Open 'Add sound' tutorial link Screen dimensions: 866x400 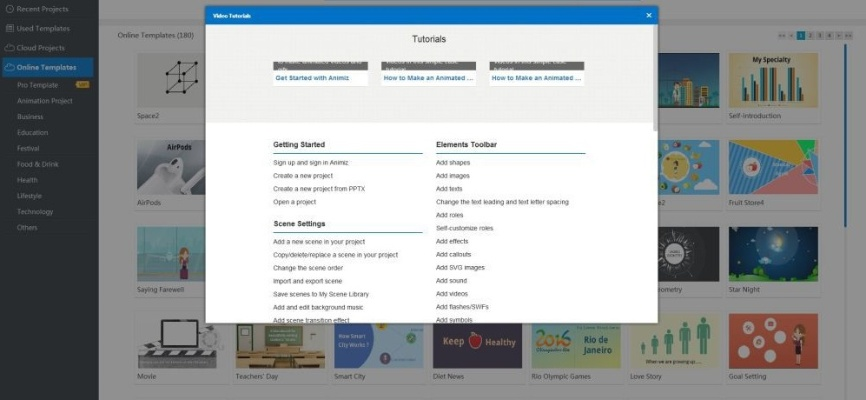click(451, 281)
